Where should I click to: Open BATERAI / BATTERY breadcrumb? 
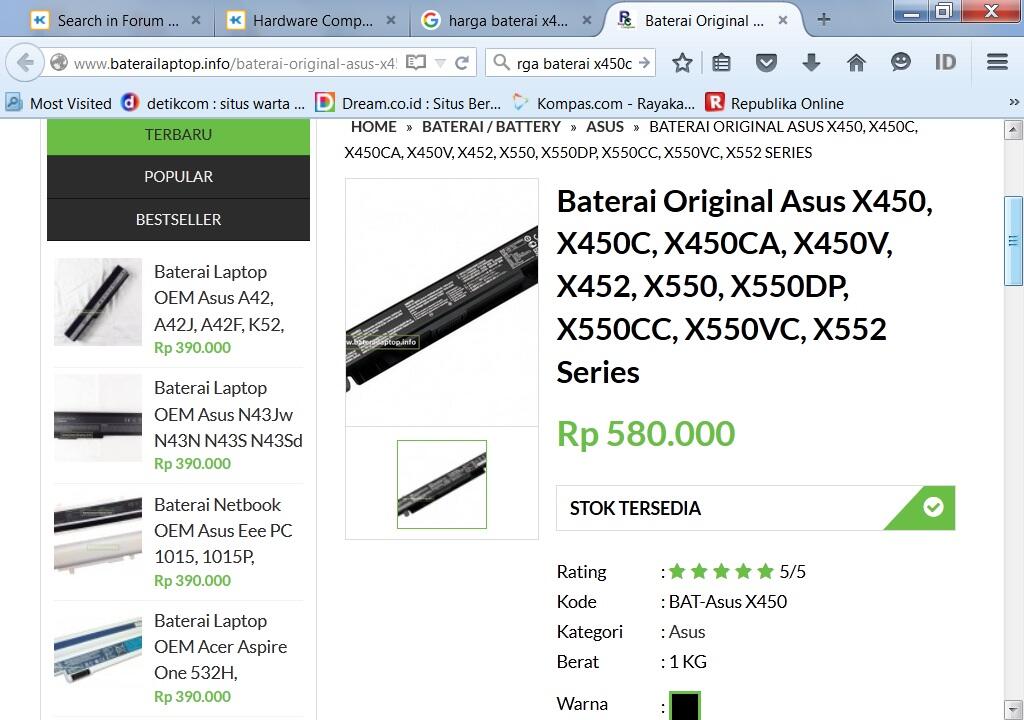point(491,126)
